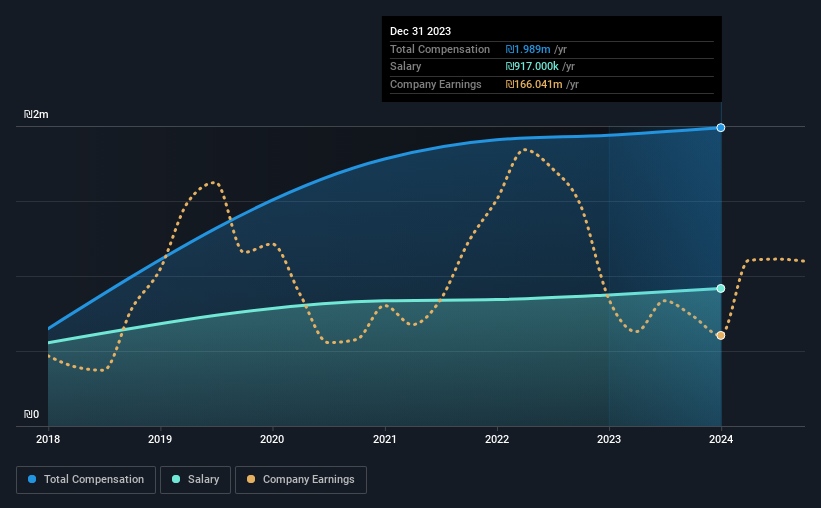This screenshot has height=508, width=821.
Task: Click the teal legend dot for Salary
Action: tap(176, 479)
